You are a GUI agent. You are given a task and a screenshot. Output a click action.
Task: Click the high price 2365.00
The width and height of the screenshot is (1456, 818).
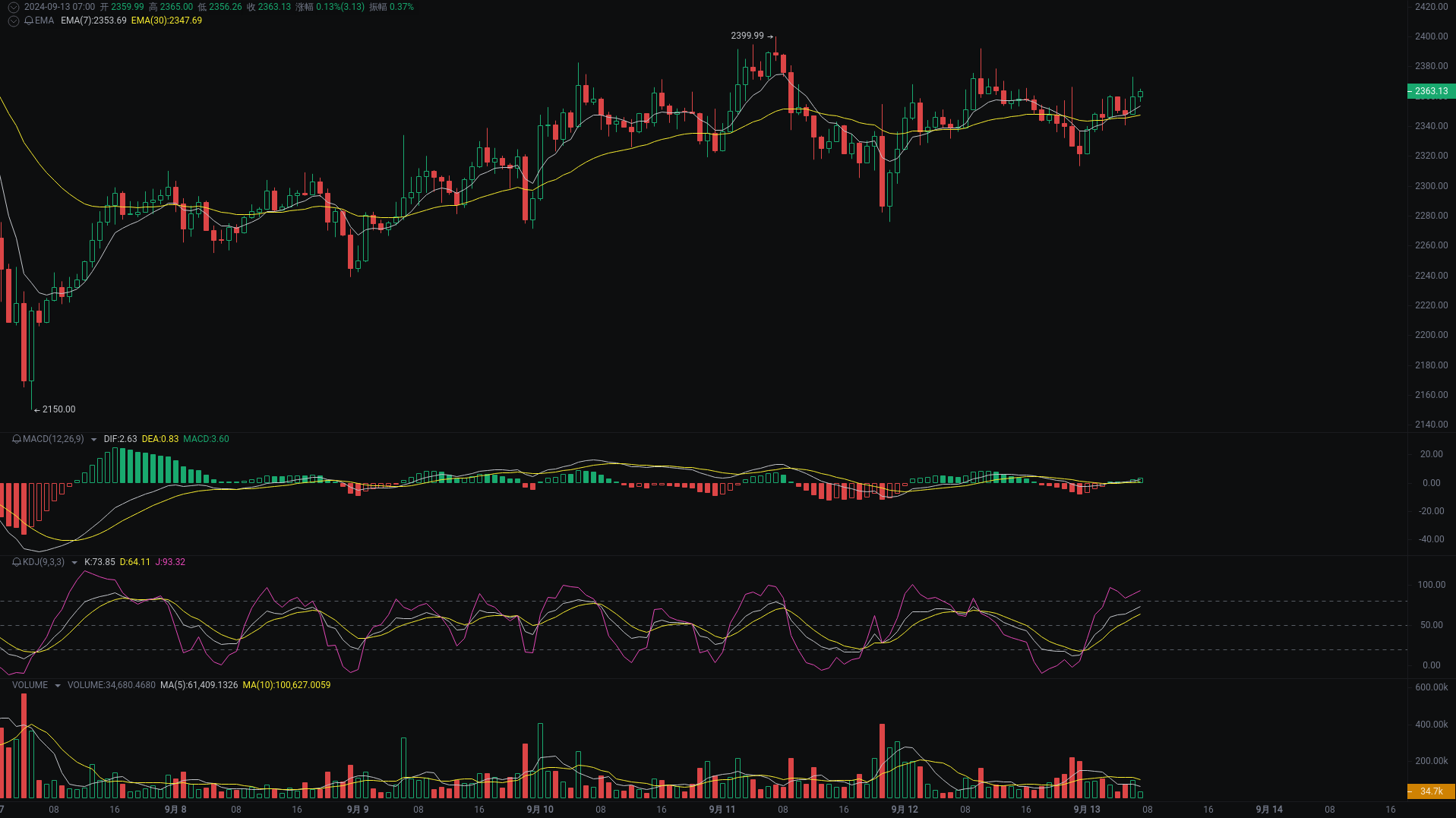point(176,7)
